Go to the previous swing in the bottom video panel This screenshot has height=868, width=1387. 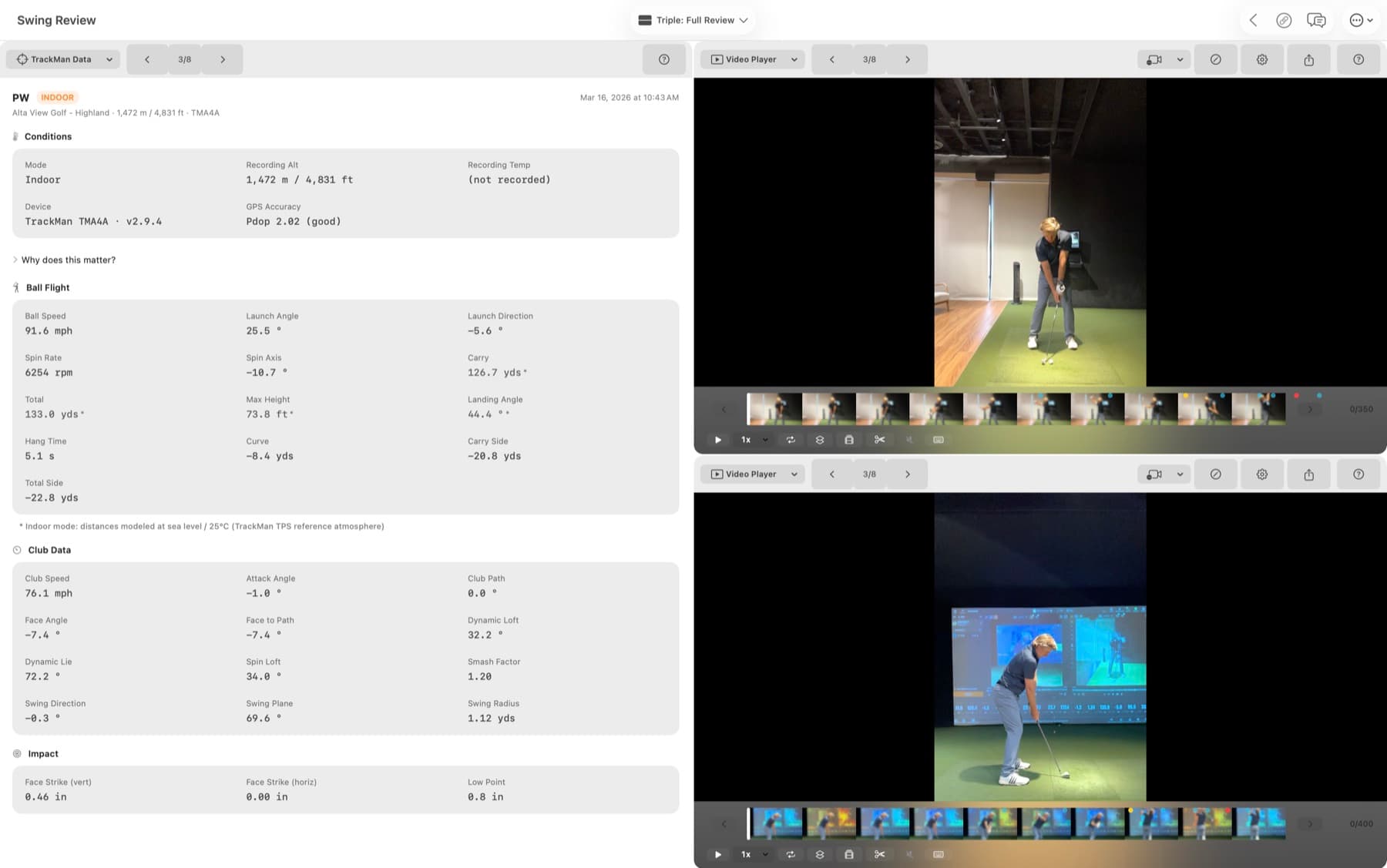(x=831, y=474)
